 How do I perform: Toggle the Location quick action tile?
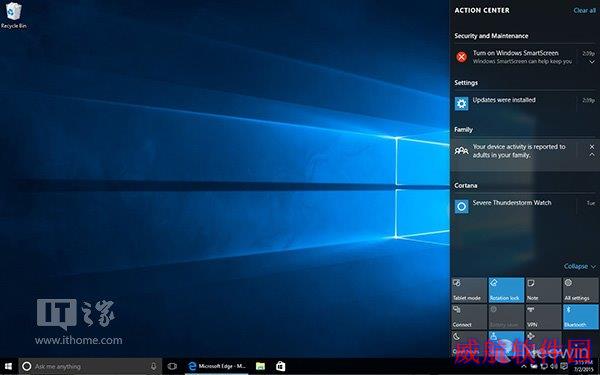click(x=506, y=344)
